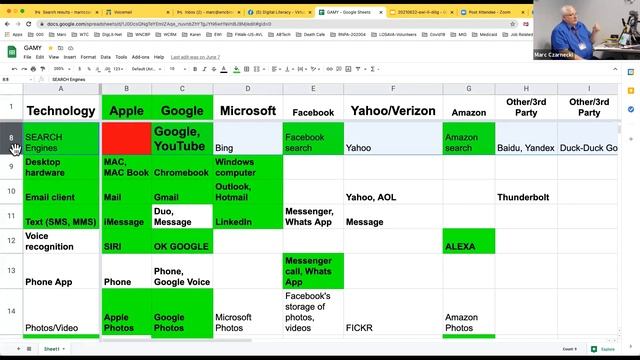Select column D header

pos(248,89)
